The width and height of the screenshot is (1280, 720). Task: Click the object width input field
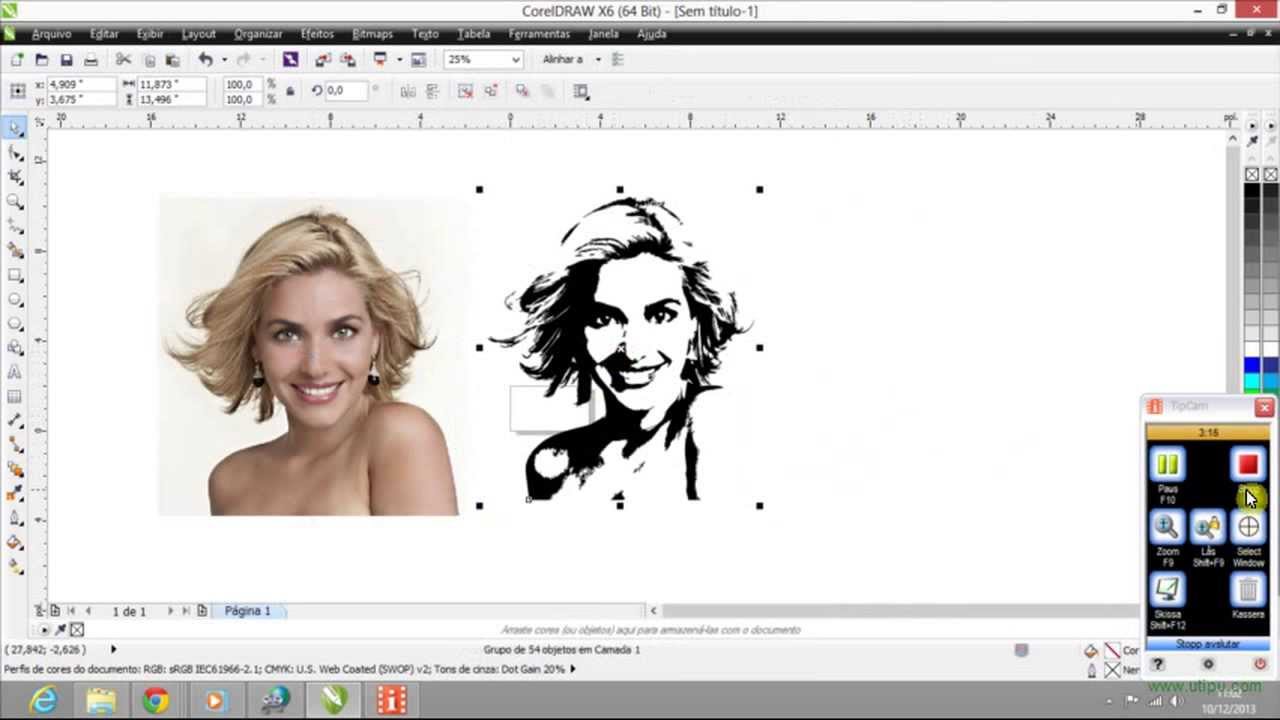(172, 84)
